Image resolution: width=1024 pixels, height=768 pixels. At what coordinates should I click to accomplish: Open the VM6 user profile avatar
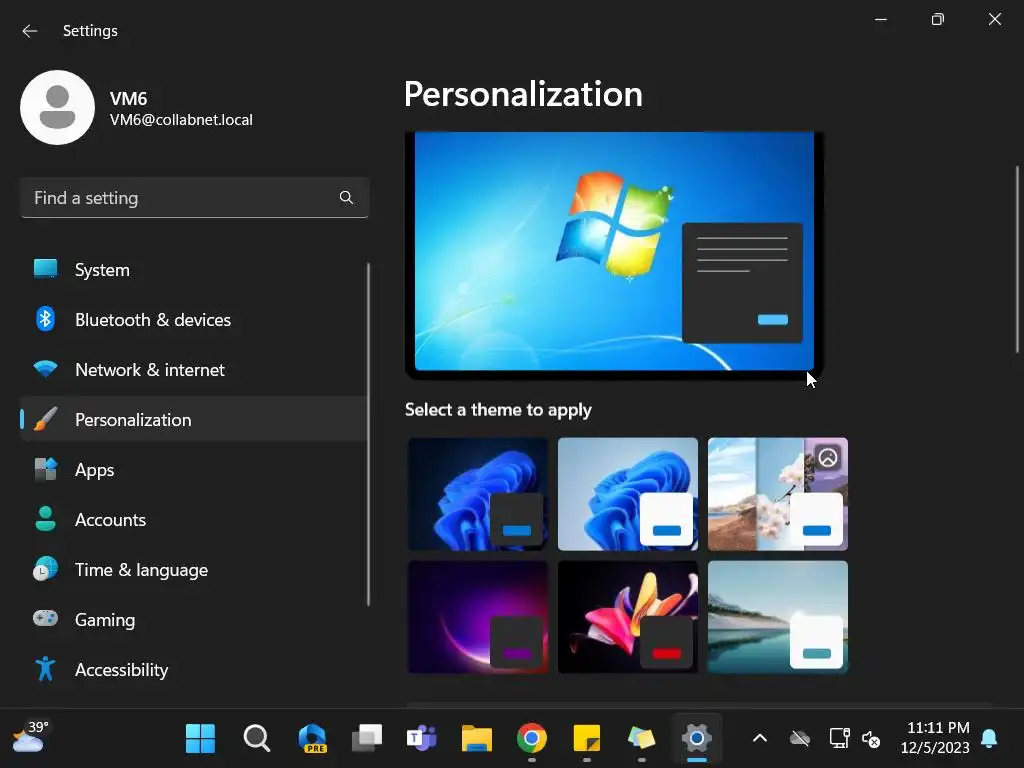click(x=57, y=107)
